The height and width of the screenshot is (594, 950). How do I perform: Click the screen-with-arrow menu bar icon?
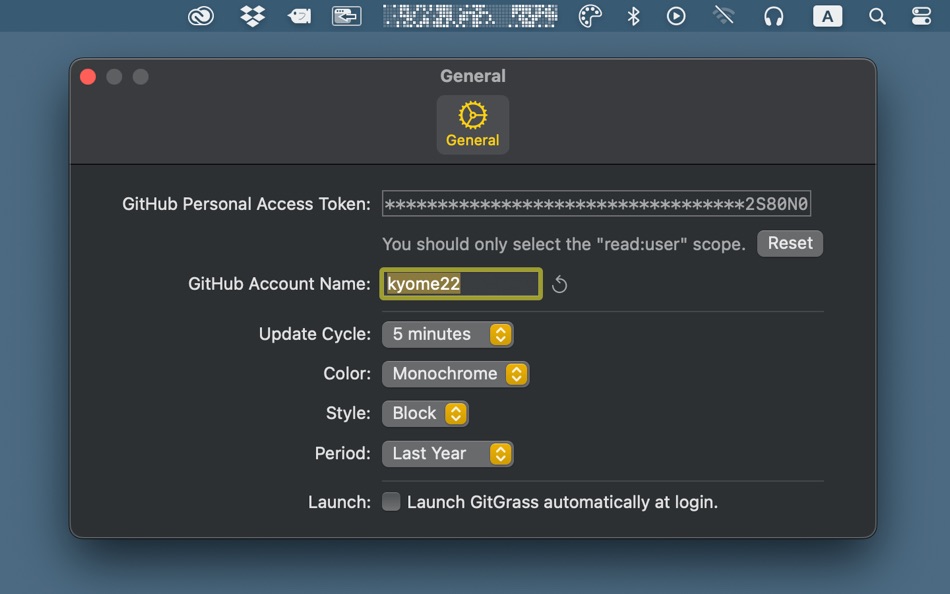pyautogui.click(x=347, y=16)
